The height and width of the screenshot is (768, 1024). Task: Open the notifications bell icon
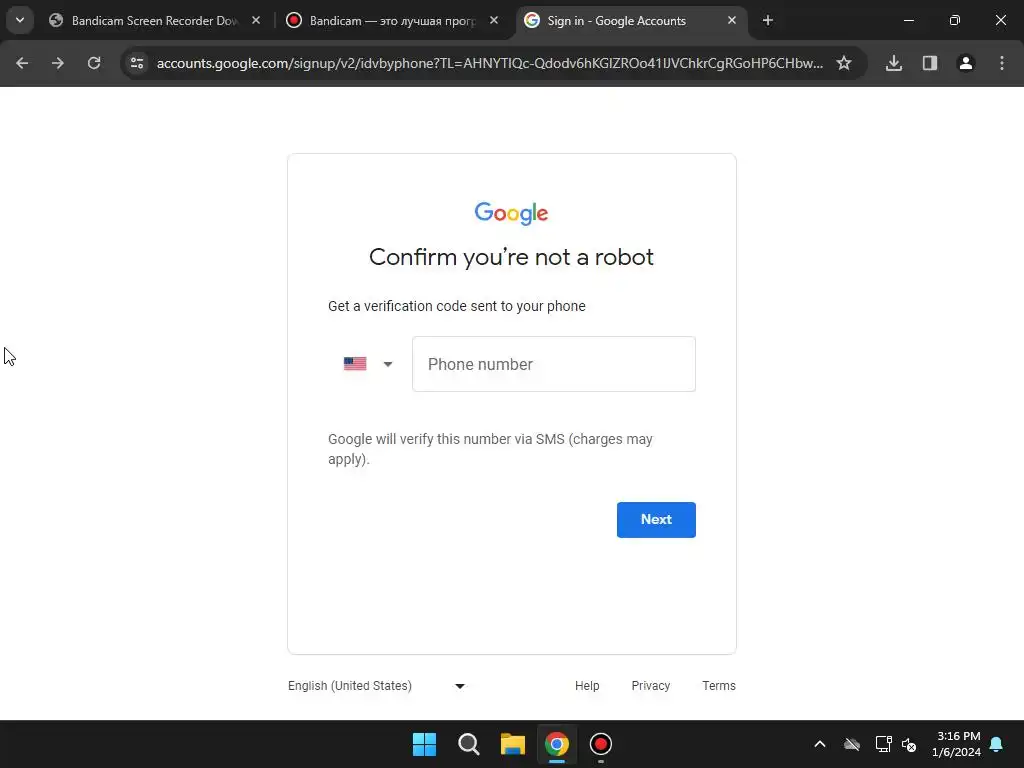(x=997, y=744)
